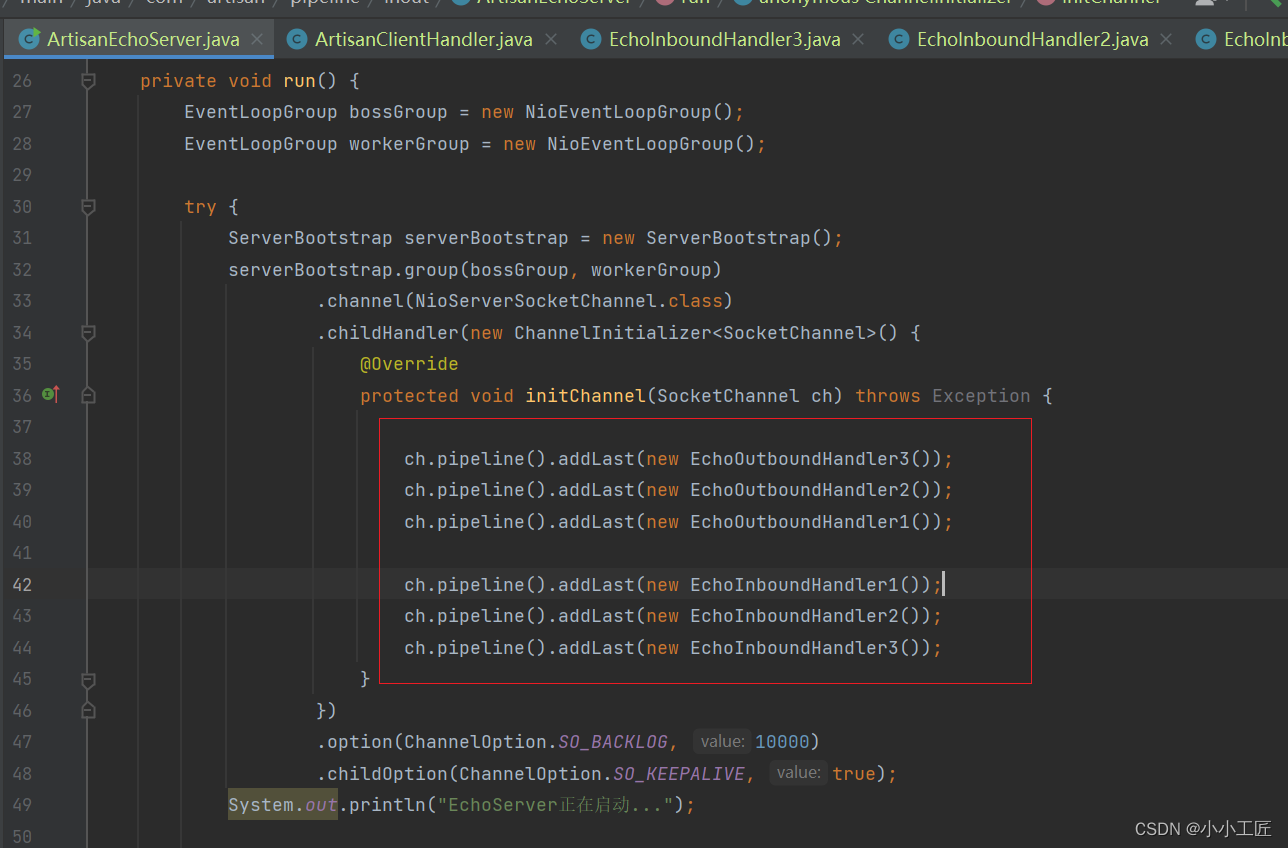Image resolution: width=1288 pixels, height=848 pixels.
Task: Click the fold end marker on line 46
Action: click(88, 711)
